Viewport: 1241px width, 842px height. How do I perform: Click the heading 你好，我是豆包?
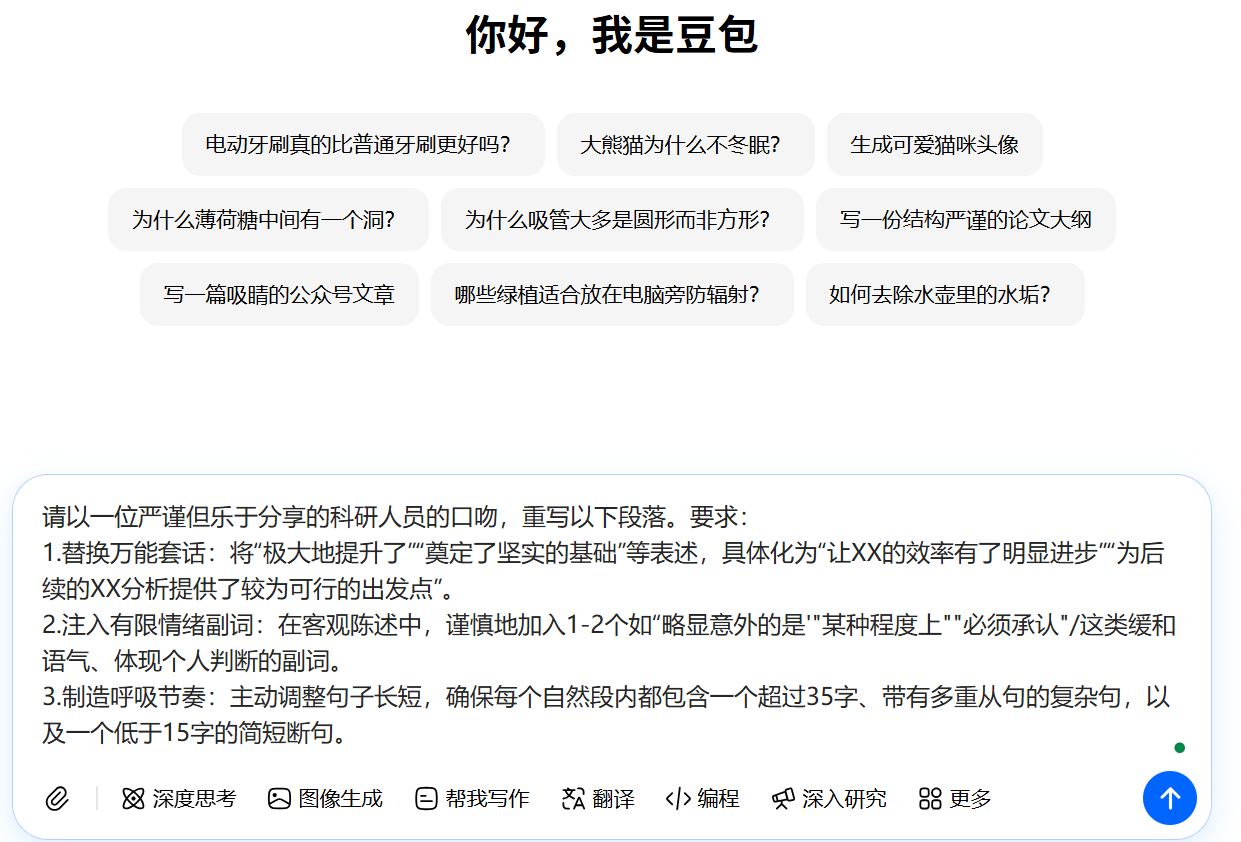[611, 35]
